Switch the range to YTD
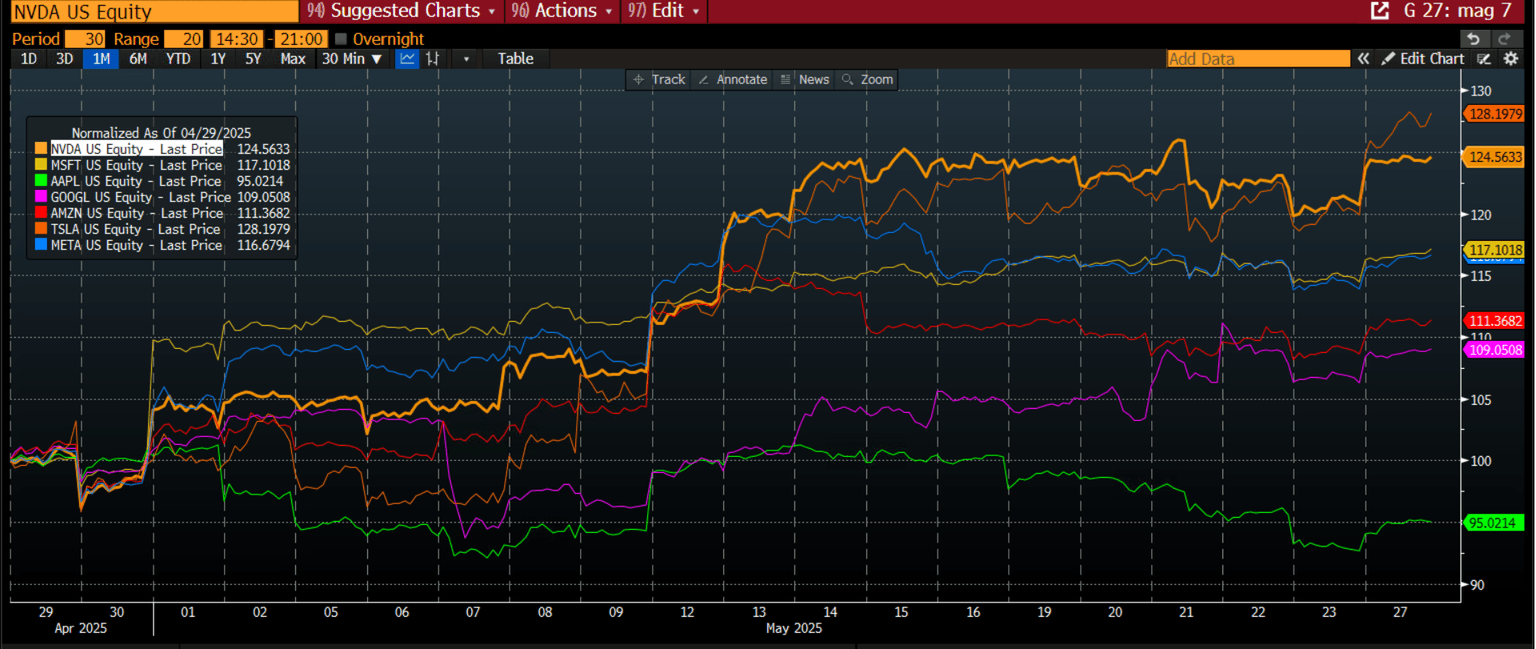The width and height of the screenshot is (1536, 649). click(x=177, y=58)
